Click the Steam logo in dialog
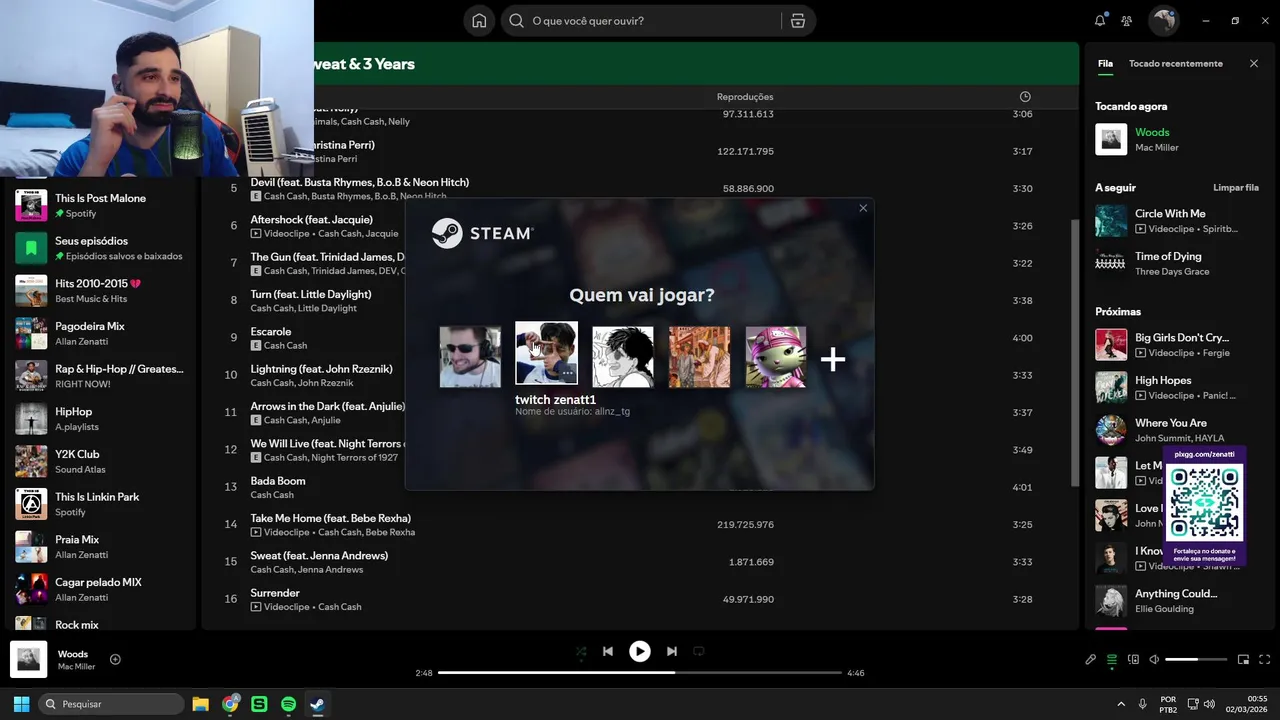The width and height of the screenshot is (1280, 720). (x=482, y=233)
